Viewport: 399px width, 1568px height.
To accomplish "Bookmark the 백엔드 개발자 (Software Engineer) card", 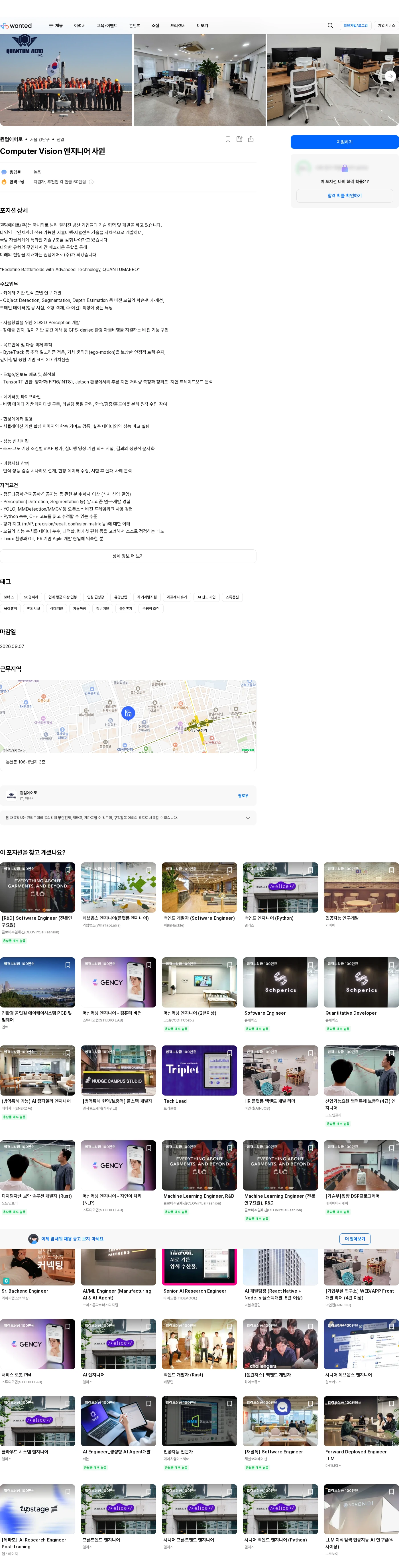I will click(230, 870).
